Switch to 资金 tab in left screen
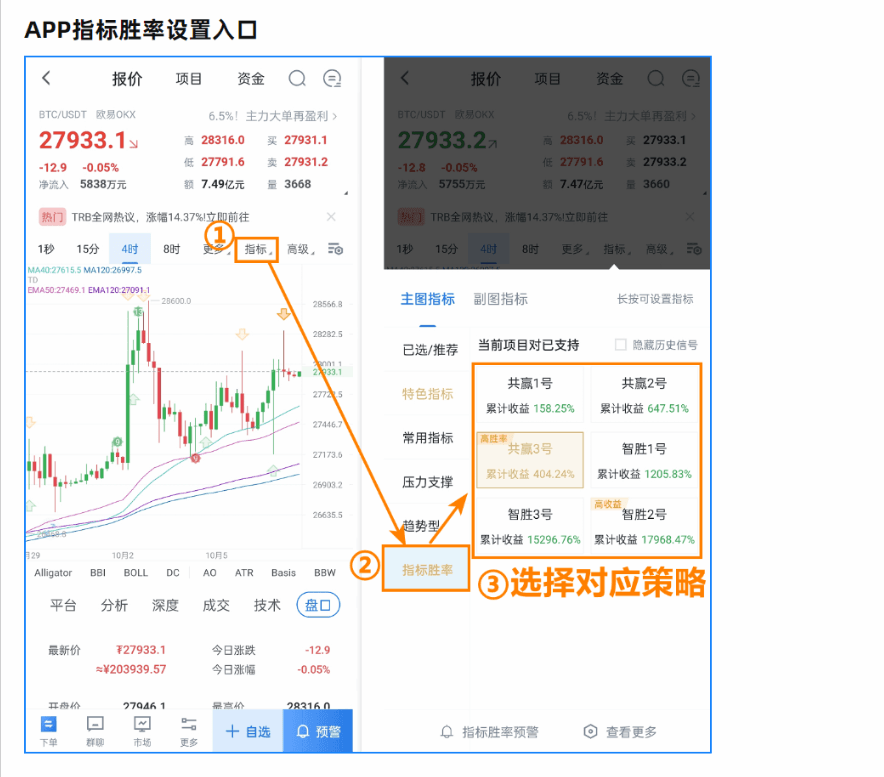884x777 pixels. point(250,78)
